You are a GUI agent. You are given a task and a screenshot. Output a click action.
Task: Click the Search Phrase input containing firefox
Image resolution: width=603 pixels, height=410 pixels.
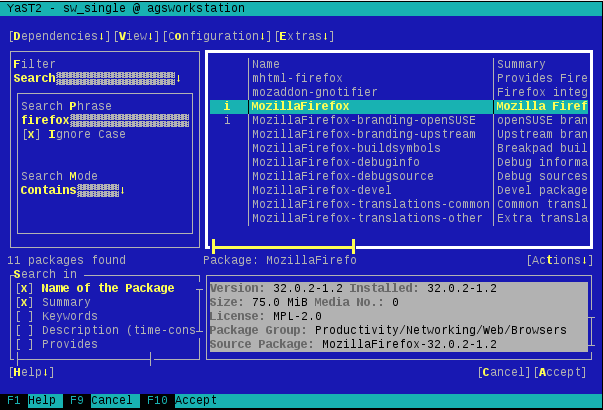[105, 120]
